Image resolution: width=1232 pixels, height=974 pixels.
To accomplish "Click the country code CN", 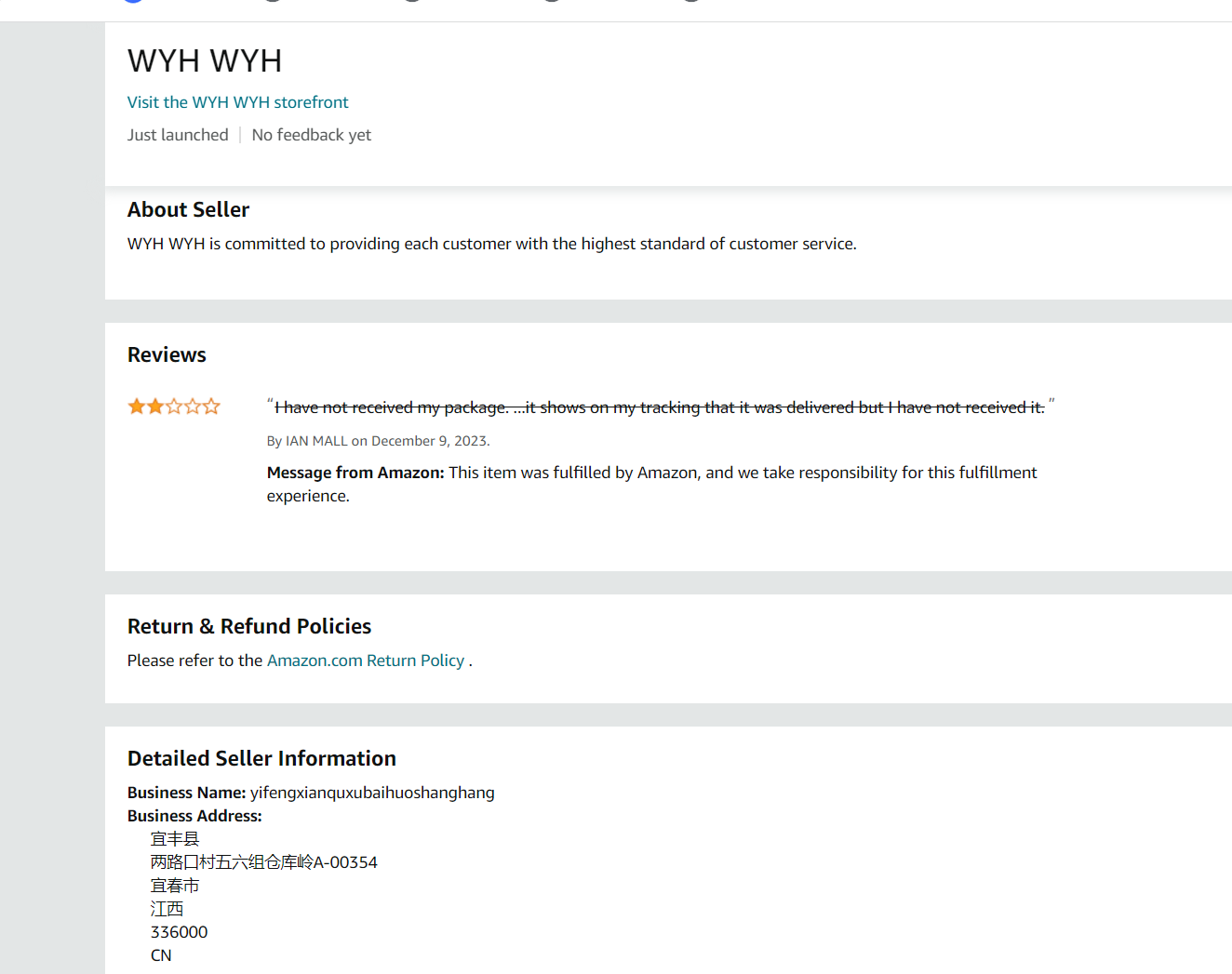I will tap(161, 955).
